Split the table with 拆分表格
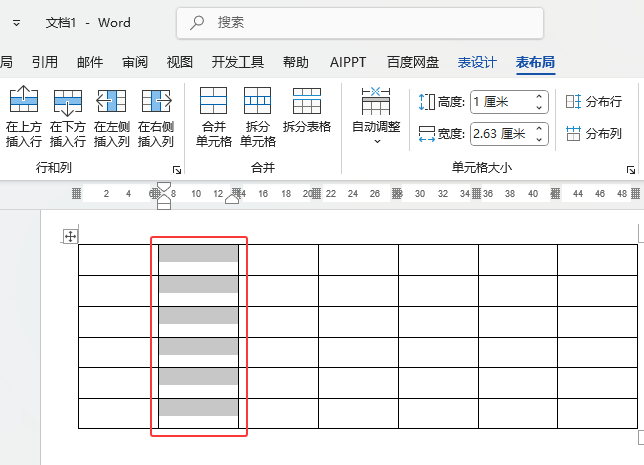644x465 pixels. (x=307, y=109)
